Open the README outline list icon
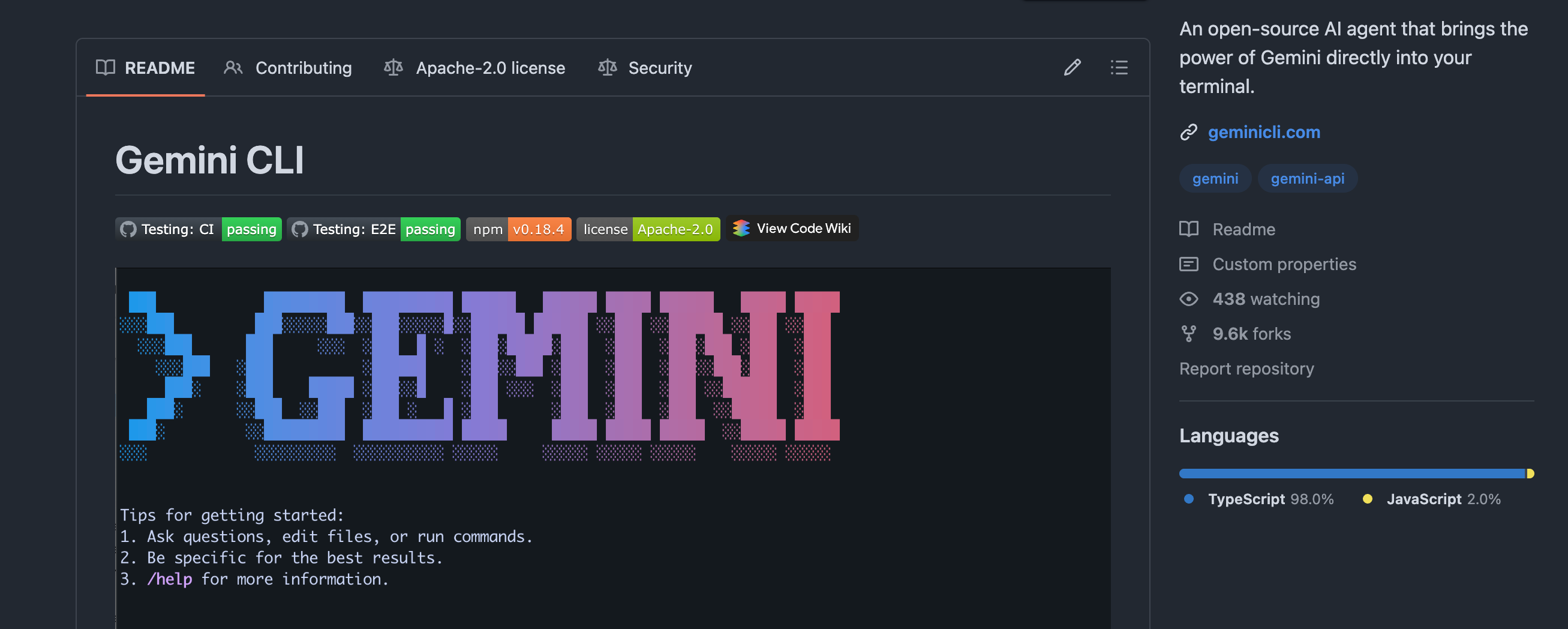The image size is (1568, 629). coord(1119,68)
